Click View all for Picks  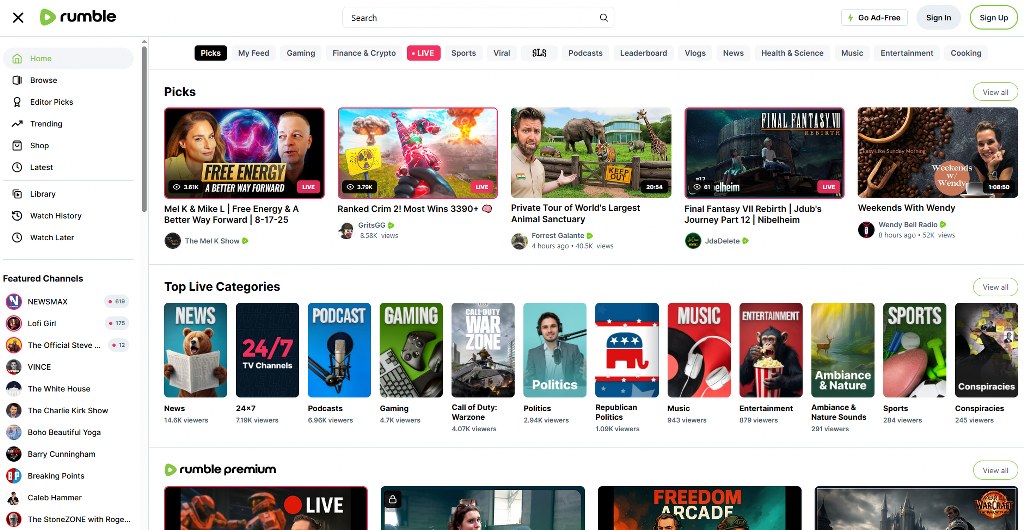tap(995, 92)
